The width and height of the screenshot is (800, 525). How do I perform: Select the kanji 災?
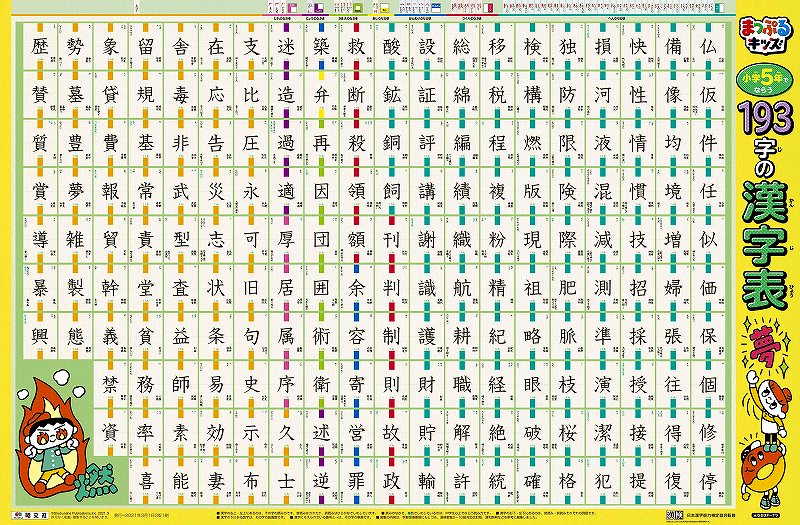coord(216,191)
